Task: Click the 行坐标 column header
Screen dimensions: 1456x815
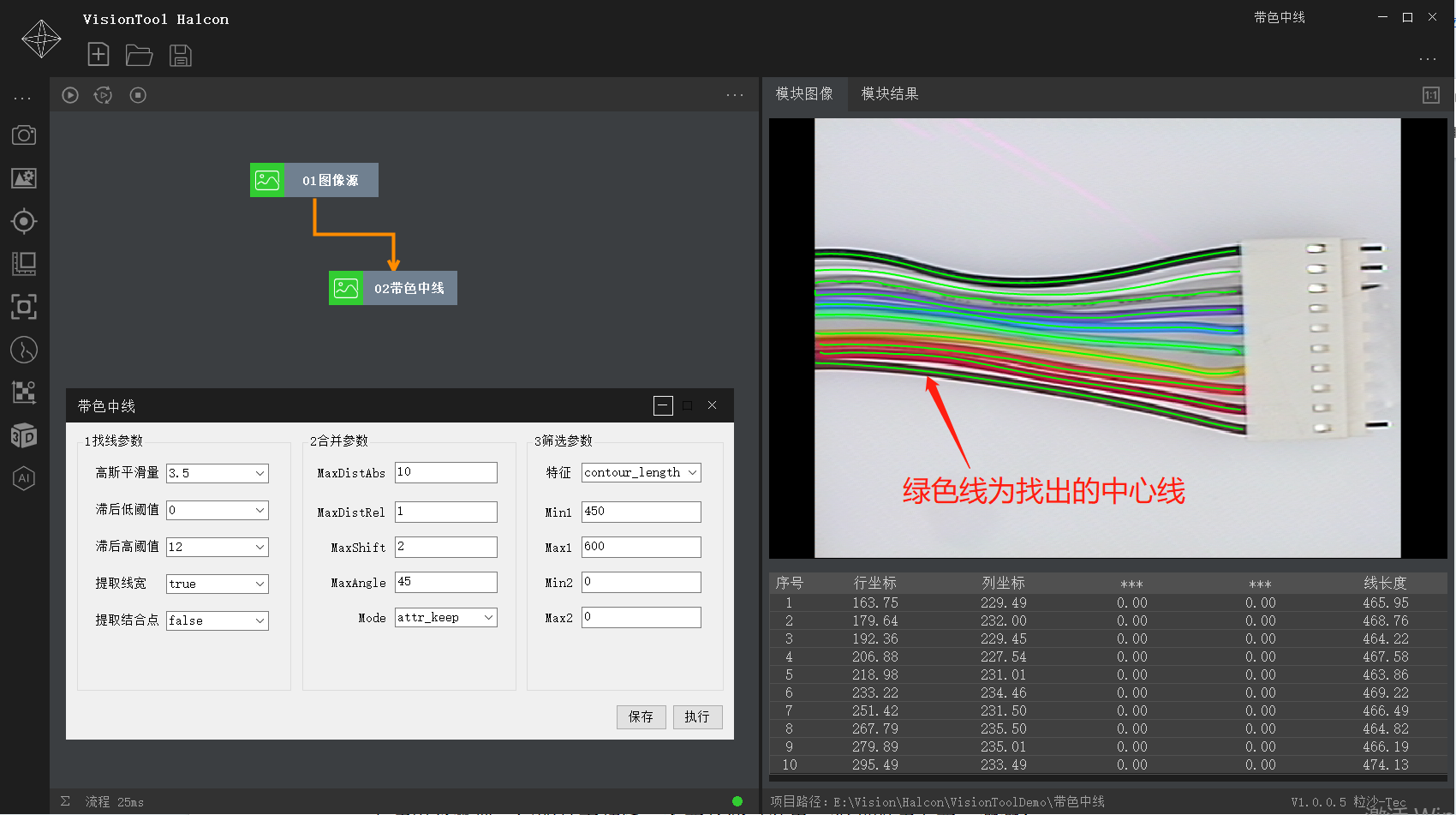Action: click(x=875, y=583)
